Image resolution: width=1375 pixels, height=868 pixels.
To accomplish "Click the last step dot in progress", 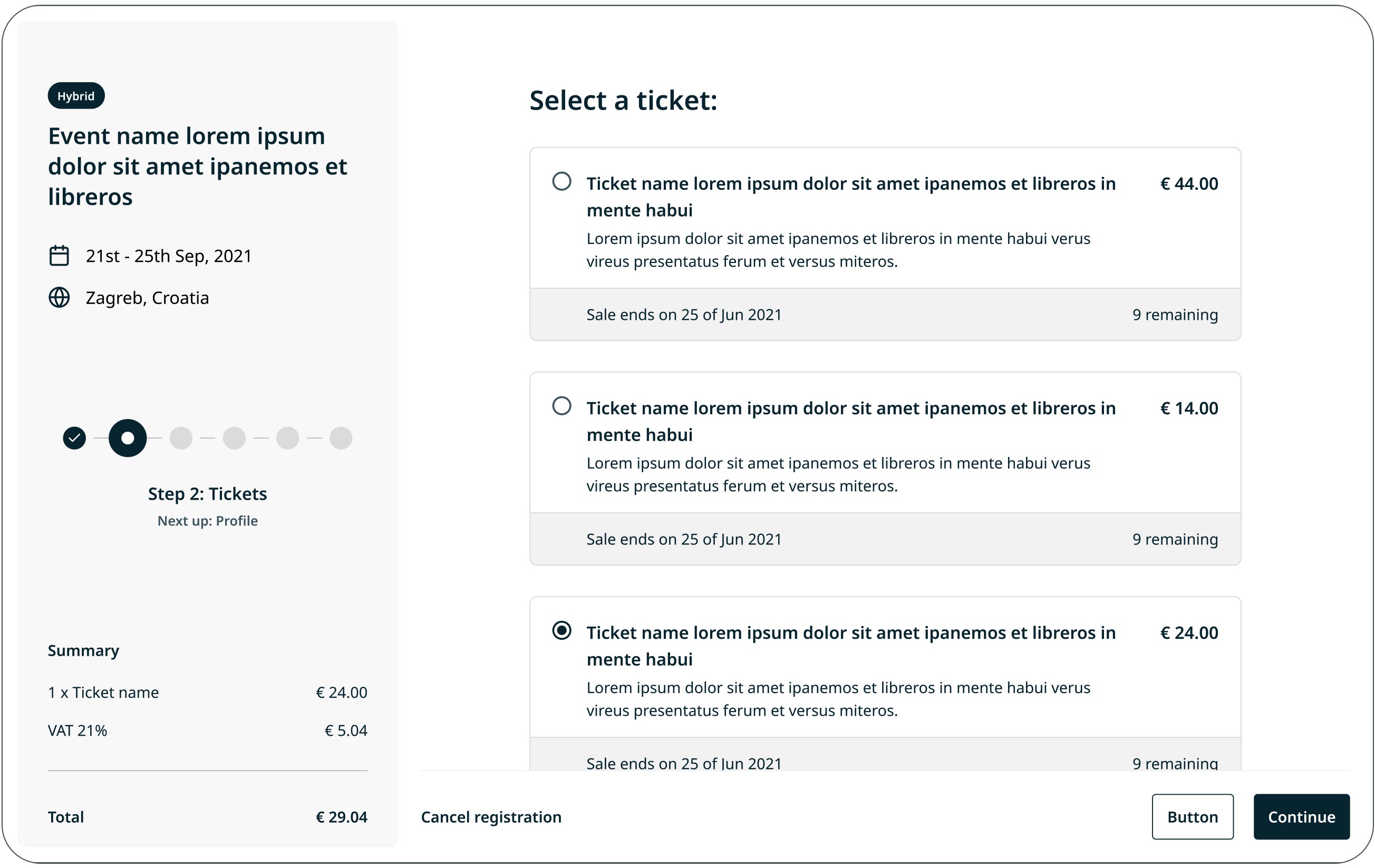I will [x=341, y=438].
